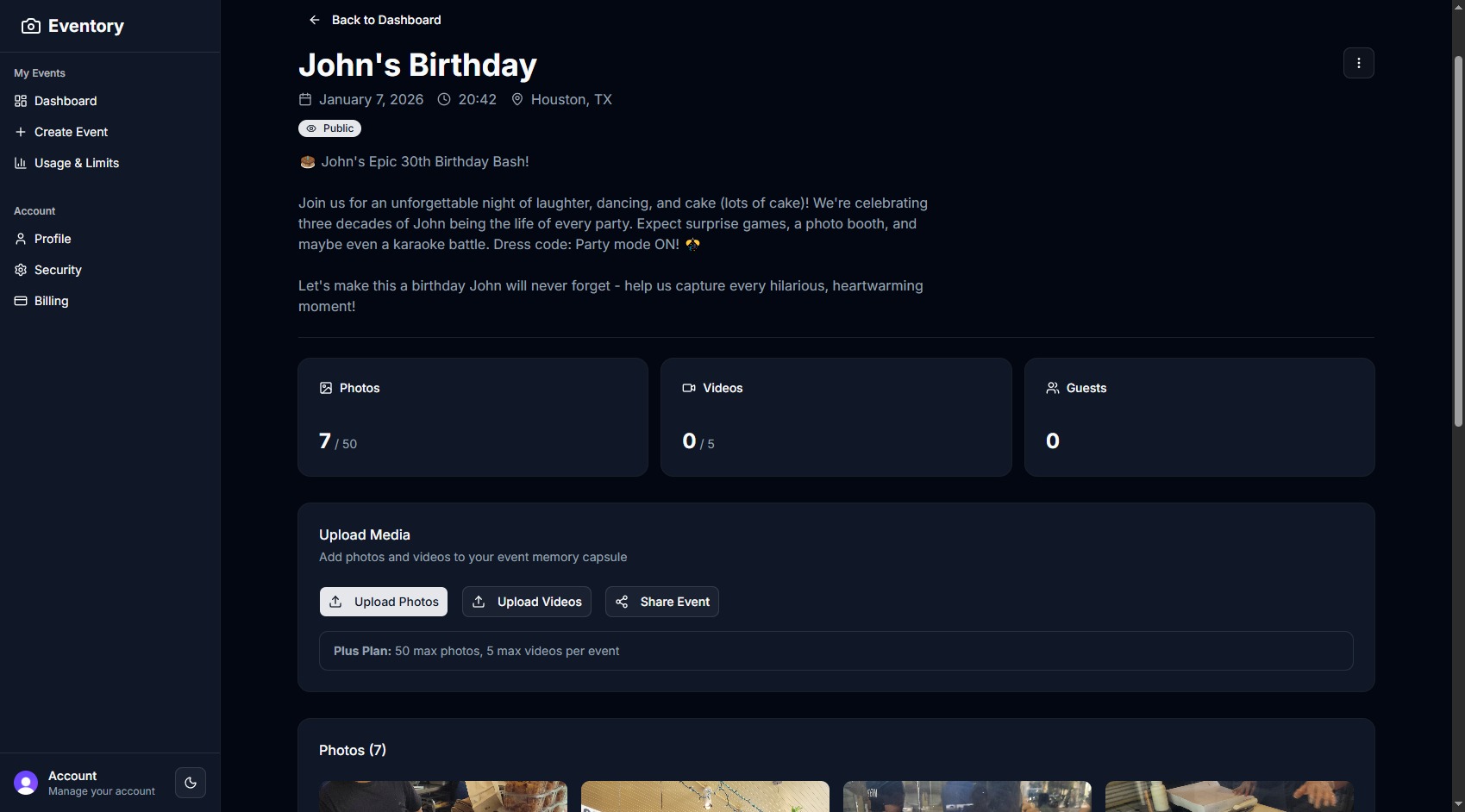Click the Eventory camera logo icon
This screenshot has width=1465, height=812.
click(30, 26)
